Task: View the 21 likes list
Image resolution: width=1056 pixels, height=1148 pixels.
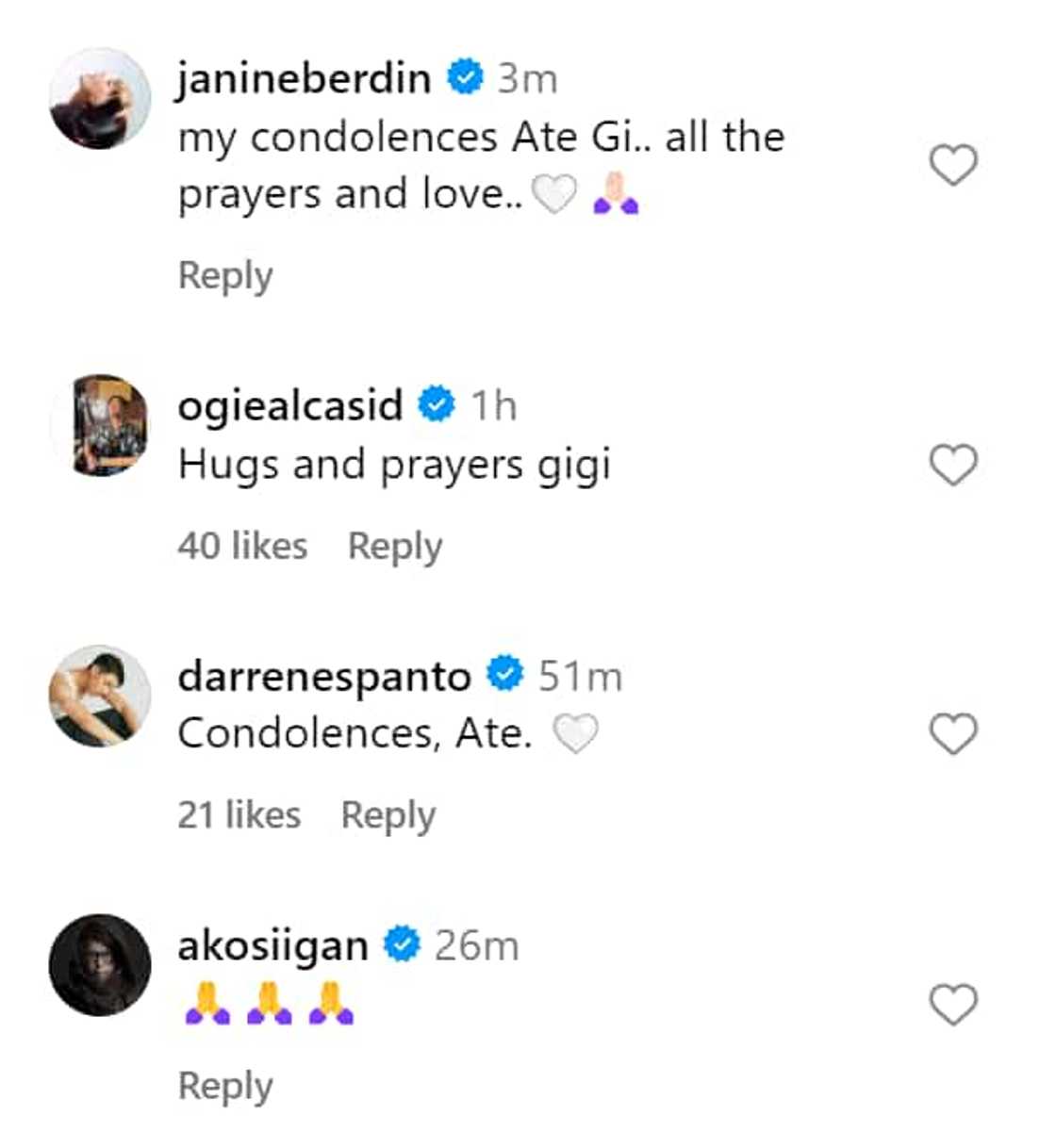Action: (239, 815)
